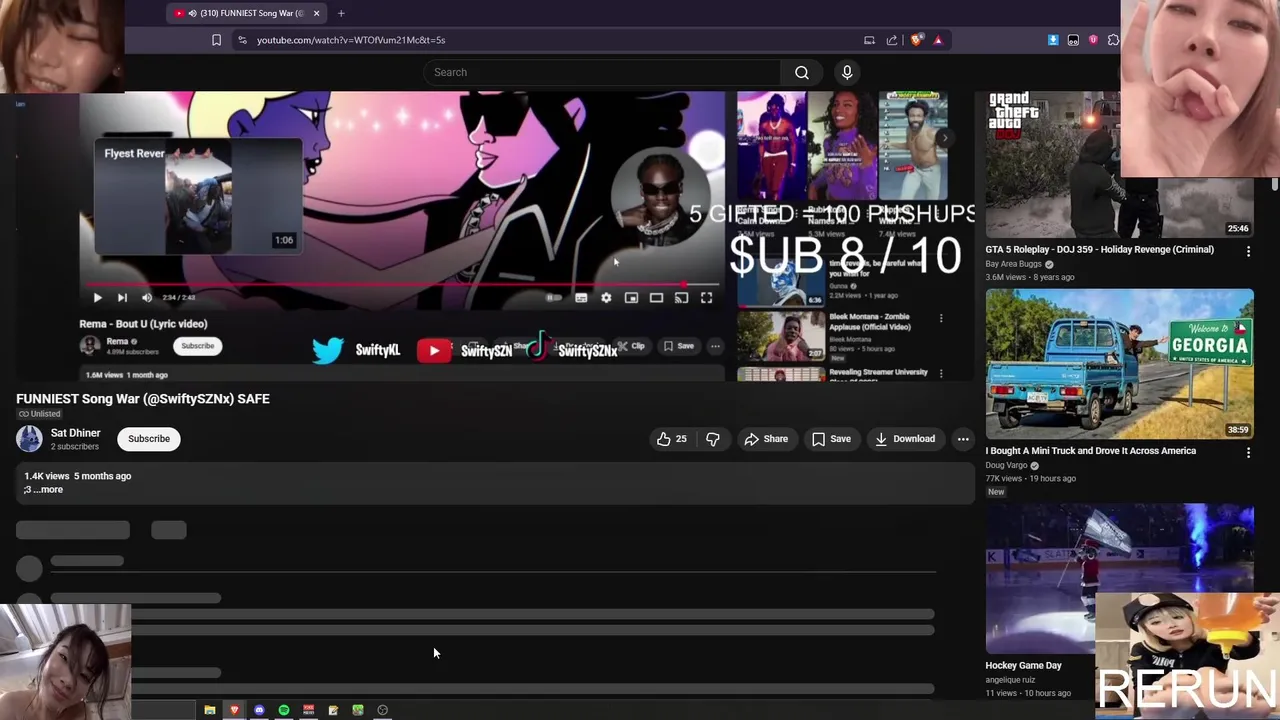Click FUNNIEST Song War video title
Viewport: 1280px width, 720px height.
143,399
